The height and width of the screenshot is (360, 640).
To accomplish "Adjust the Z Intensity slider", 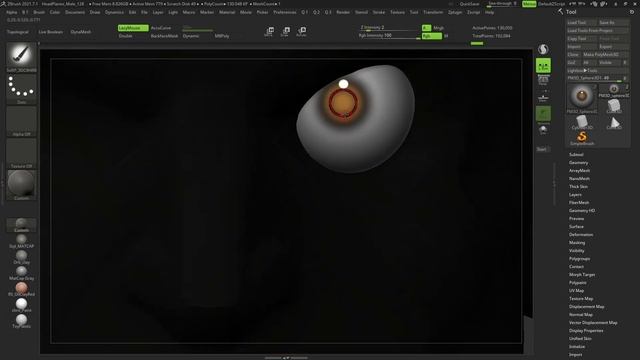I will point(389,28).
